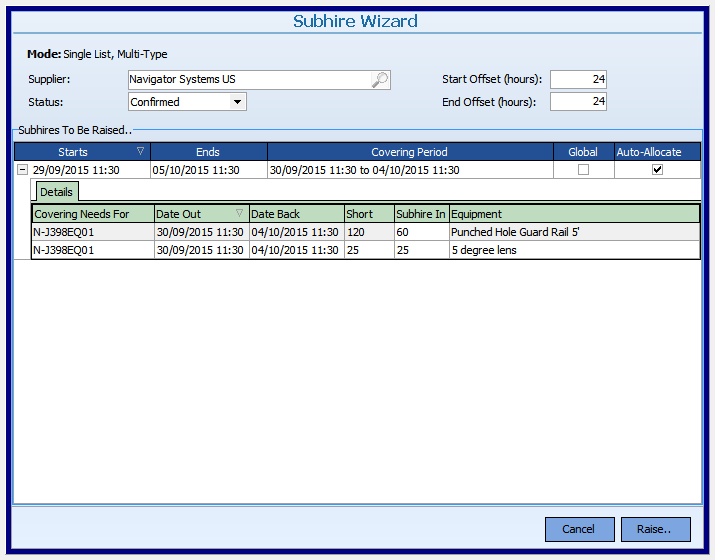
Task: Open the Status dropdown
Action: tap(237, 102)
